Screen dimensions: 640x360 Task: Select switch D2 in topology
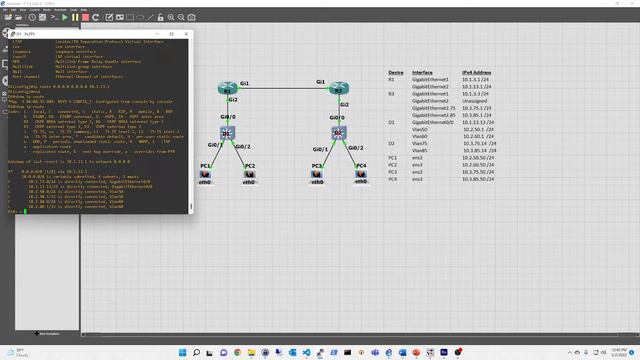338,133
